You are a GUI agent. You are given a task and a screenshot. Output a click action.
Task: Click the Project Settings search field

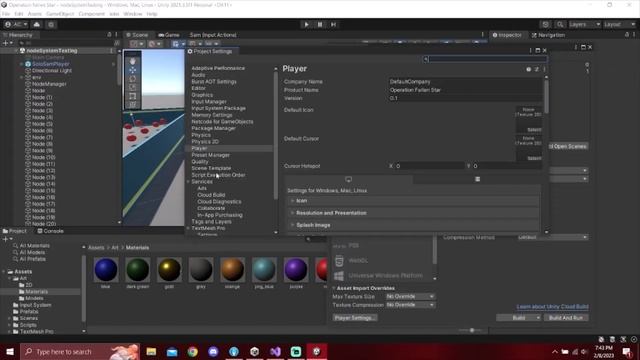(x=484, y=59)
